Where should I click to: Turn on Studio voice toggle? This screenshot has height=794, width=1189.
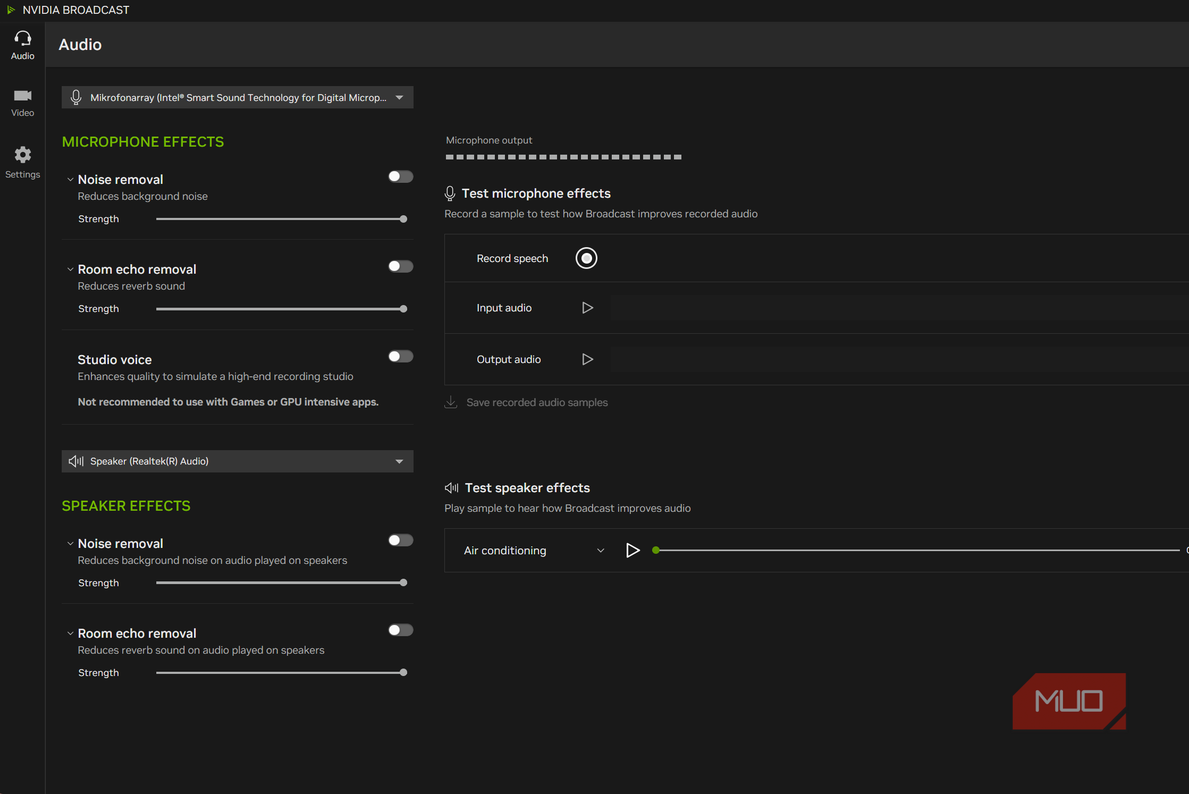(400, 356)
